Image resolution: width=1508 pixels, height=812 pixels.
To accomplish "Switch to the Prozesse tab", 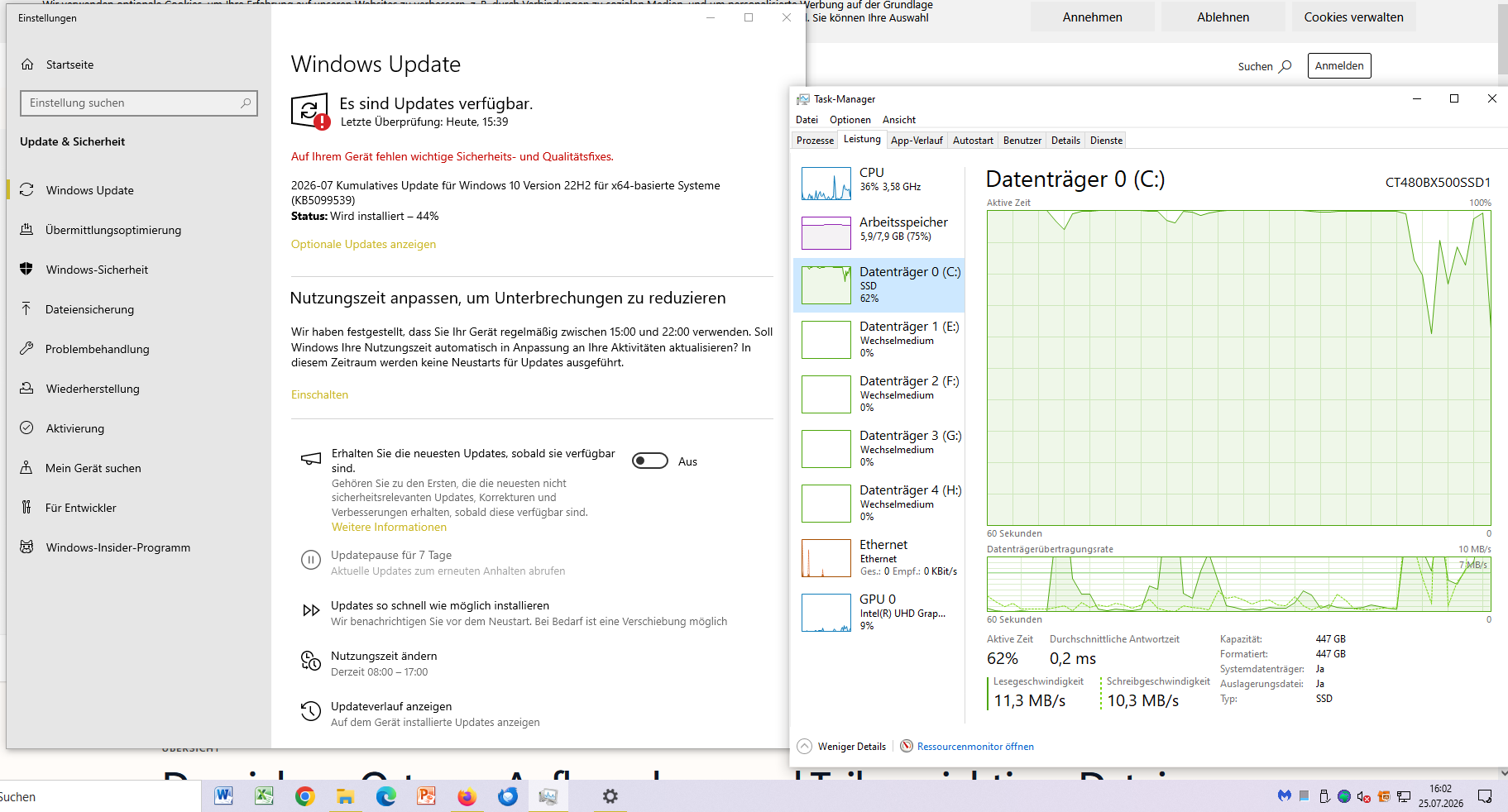I will (x=815, y=141).
